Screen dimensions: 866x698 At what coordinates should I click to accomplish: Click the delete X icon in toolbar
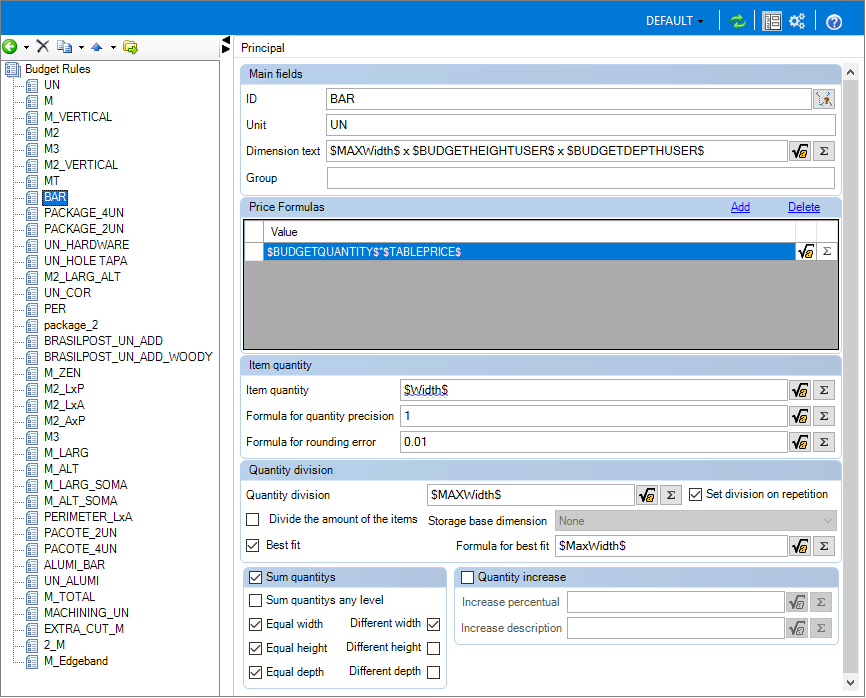[43, 46]
